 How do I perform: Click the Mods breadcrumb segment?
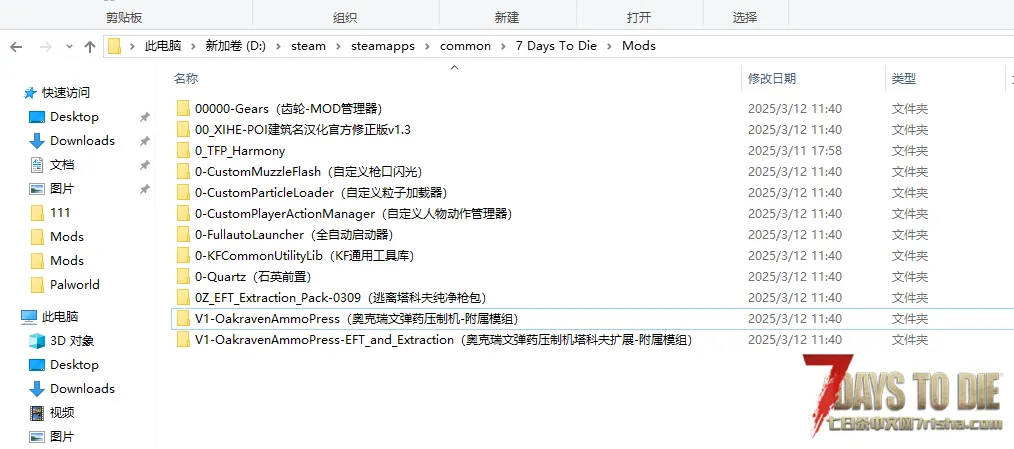pos(639,46)
